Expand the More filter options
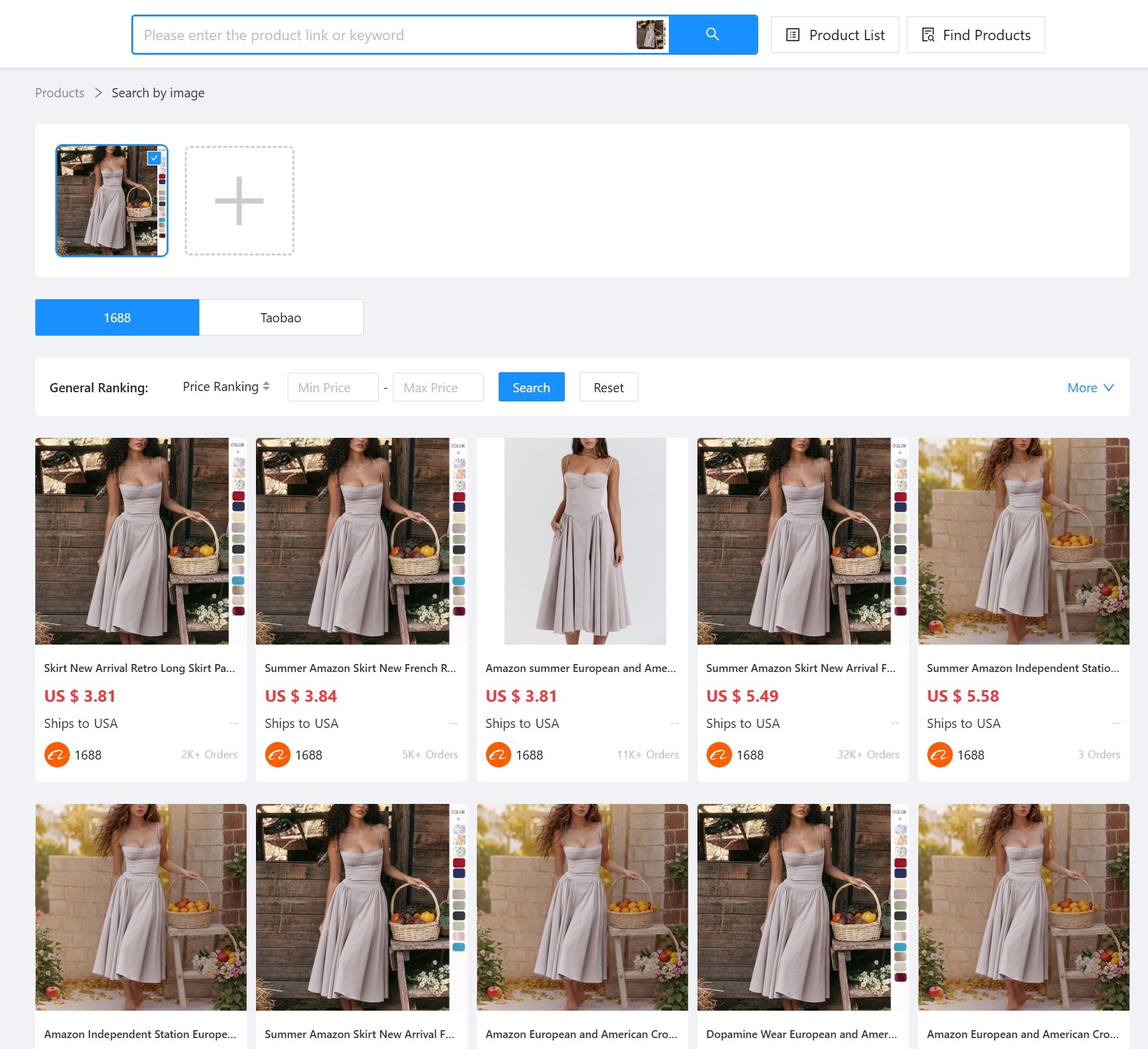 pos(1091,387)
